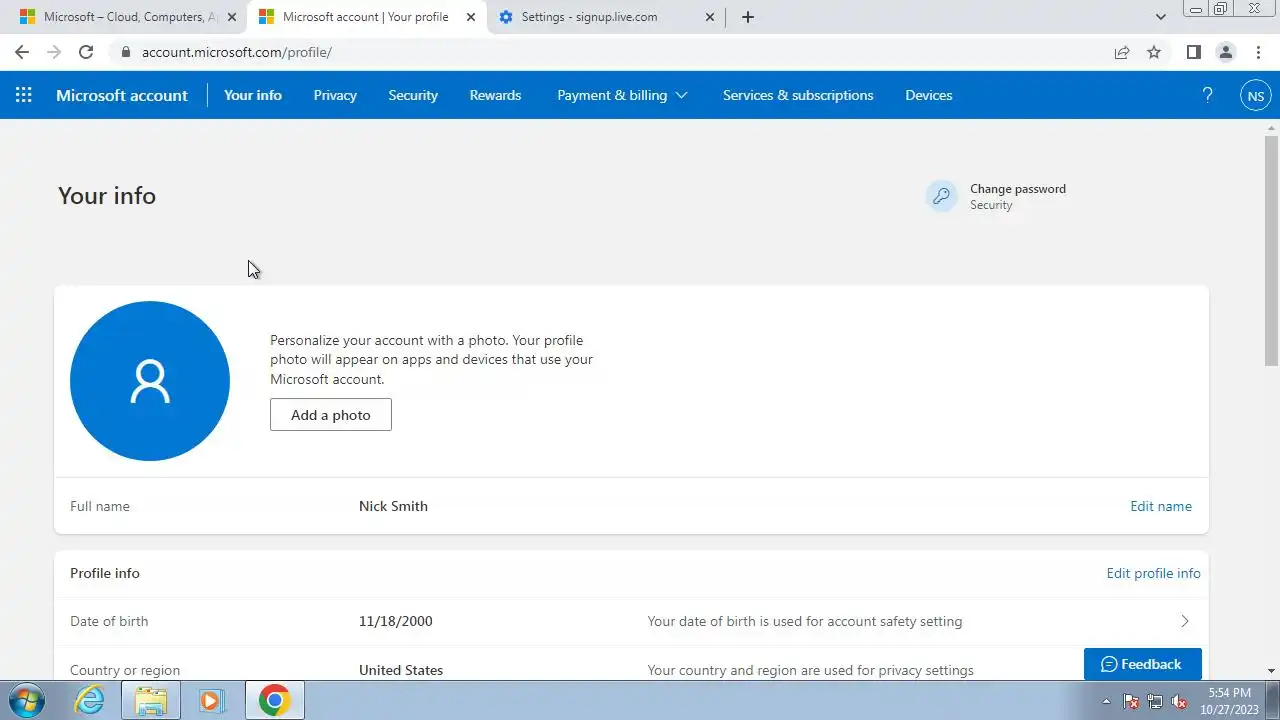Image resolution: width=1280 pixels, height=720 pixels.
Task: Open Services & subscriptions nav item
Action: coord(798,95)
